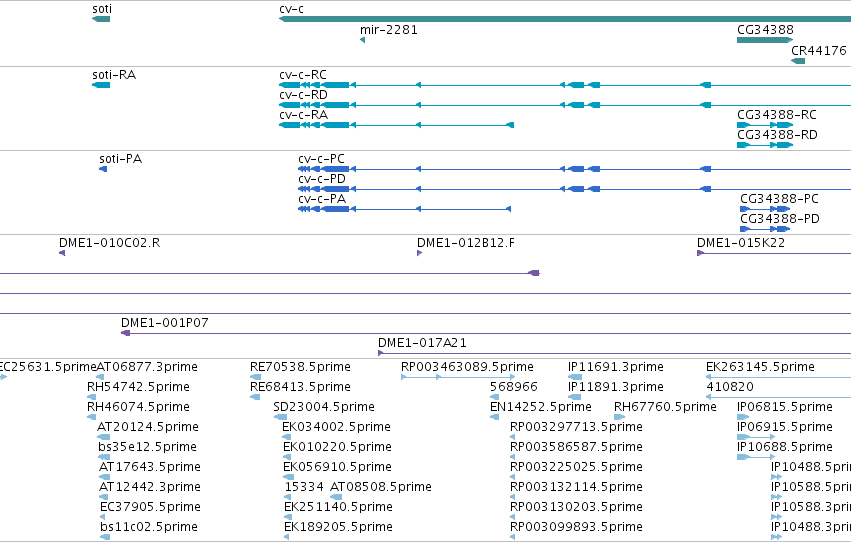Select the EN14252.5prime EST
Viewport: 851px width, 542px height.
tap(494, 417)
